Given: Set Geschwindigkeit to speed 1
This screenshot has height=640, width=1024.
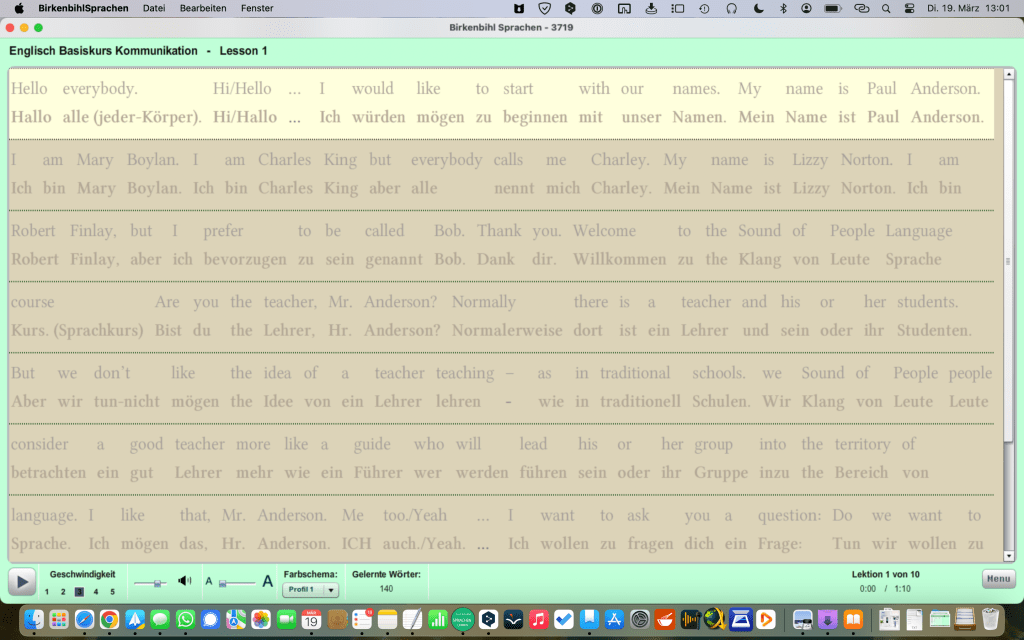Looking at the screenshot, I should (46, 592).
